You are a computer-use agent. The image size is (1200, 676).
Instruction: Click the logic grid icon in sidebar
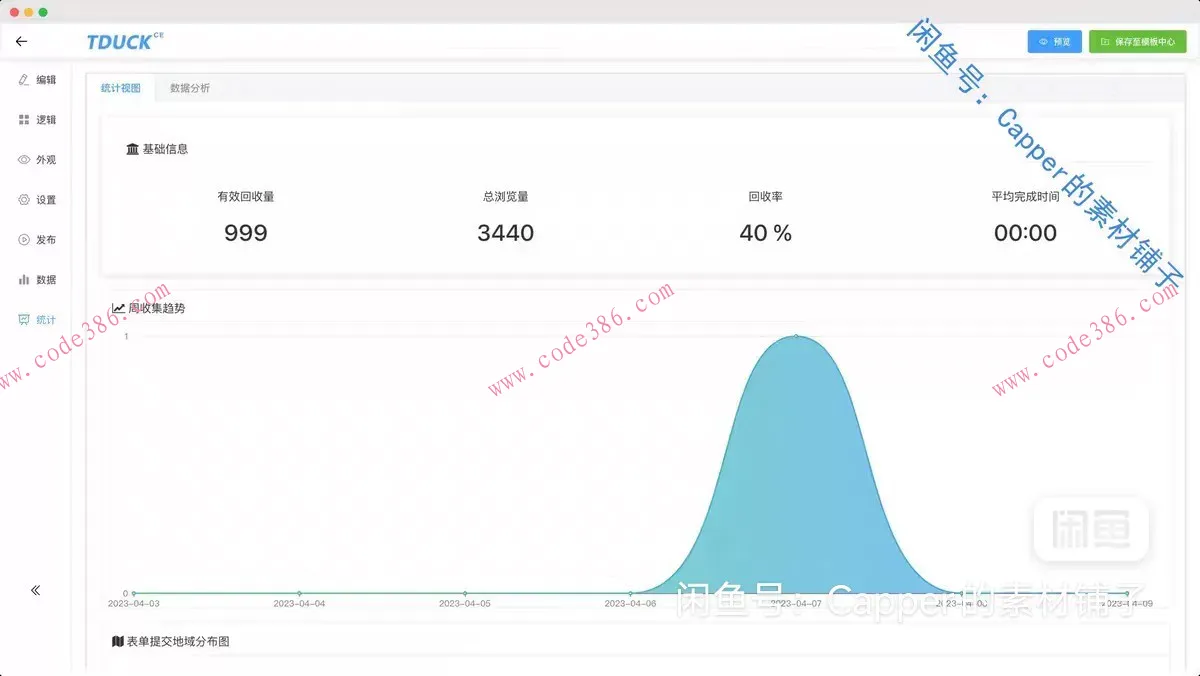pyautogui.click(x=24, y=119)
